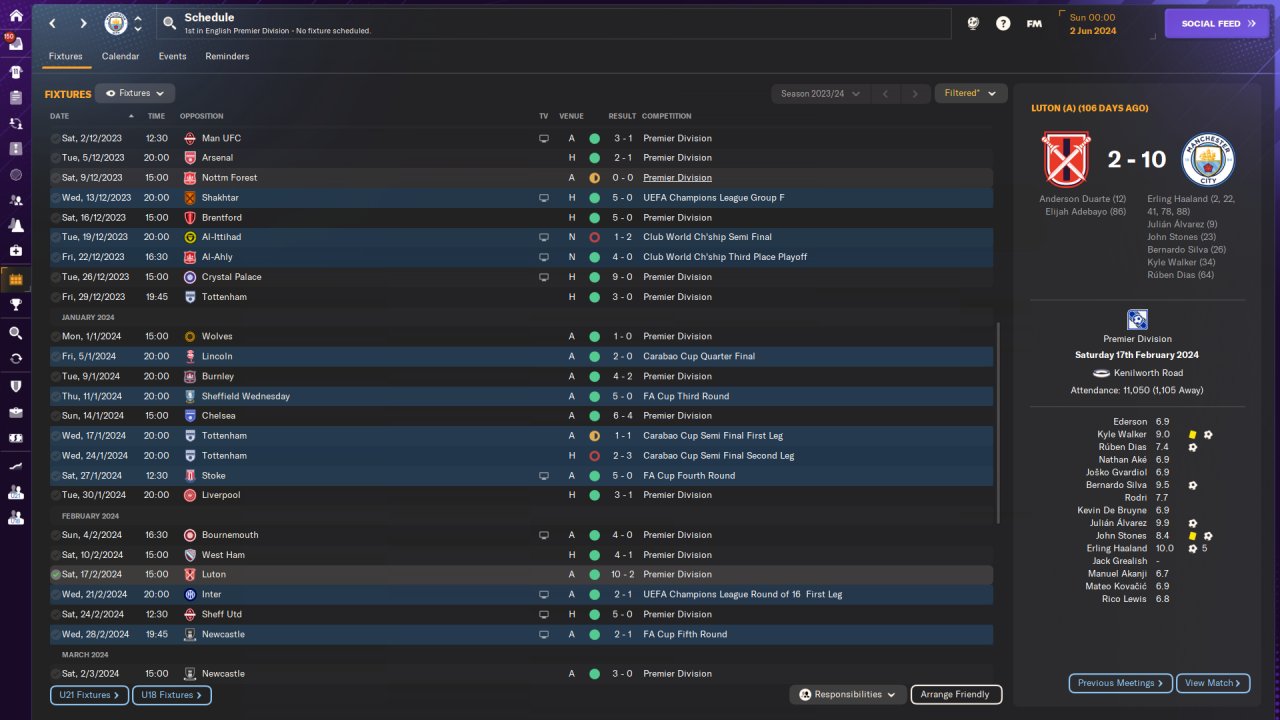
Task: Click the Manchester City crest in match summary
Action: click(1208, 160)
